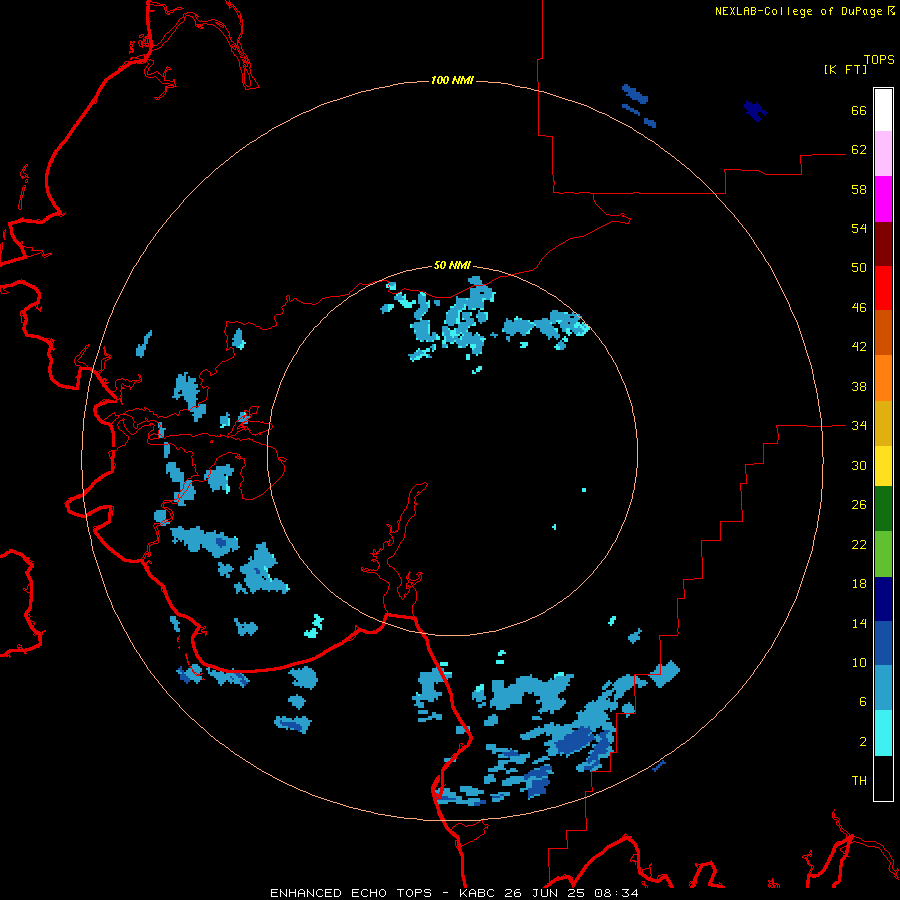The image size is (900, 900).
Task: Click the NEXLAB-College of DuPage credit text
Action: [798, 11]
